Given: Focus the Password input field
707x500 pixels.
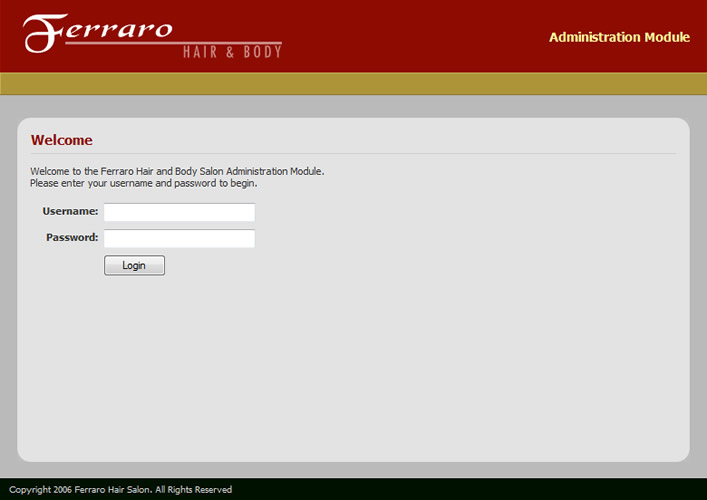Looking at the screenshot, I should click(x=180, y=238).
